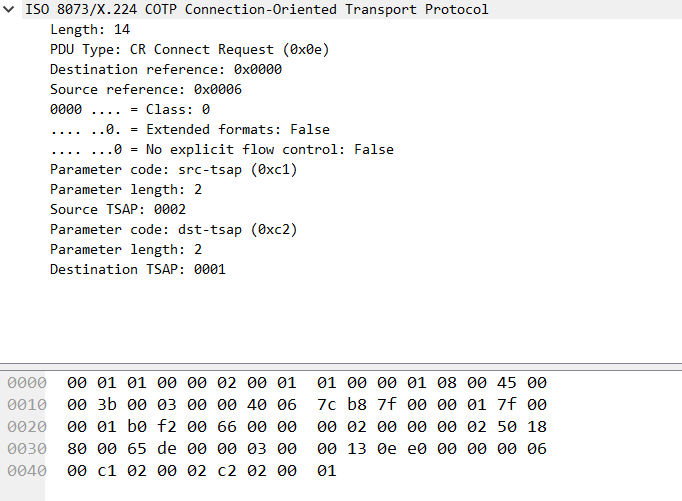Viewport: 682px width, 501px height.
Task: Select Parameter code: dst-tsap (0xc2) row
Action: pos(173,229)
